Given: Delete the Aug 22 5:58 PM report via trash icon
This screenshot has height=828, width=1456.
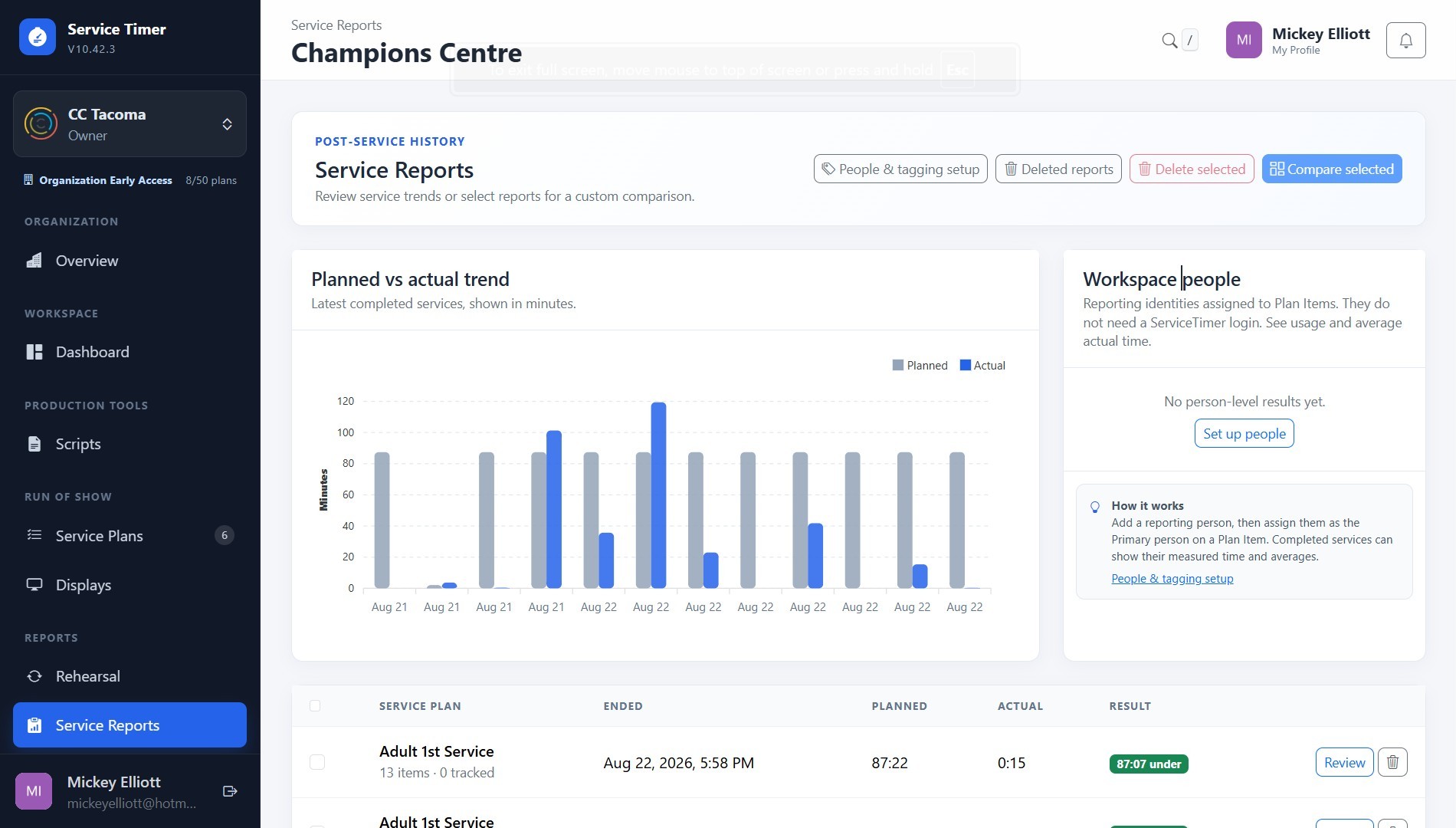Looking at the screenshot, I should click(x=1392, y=762).
